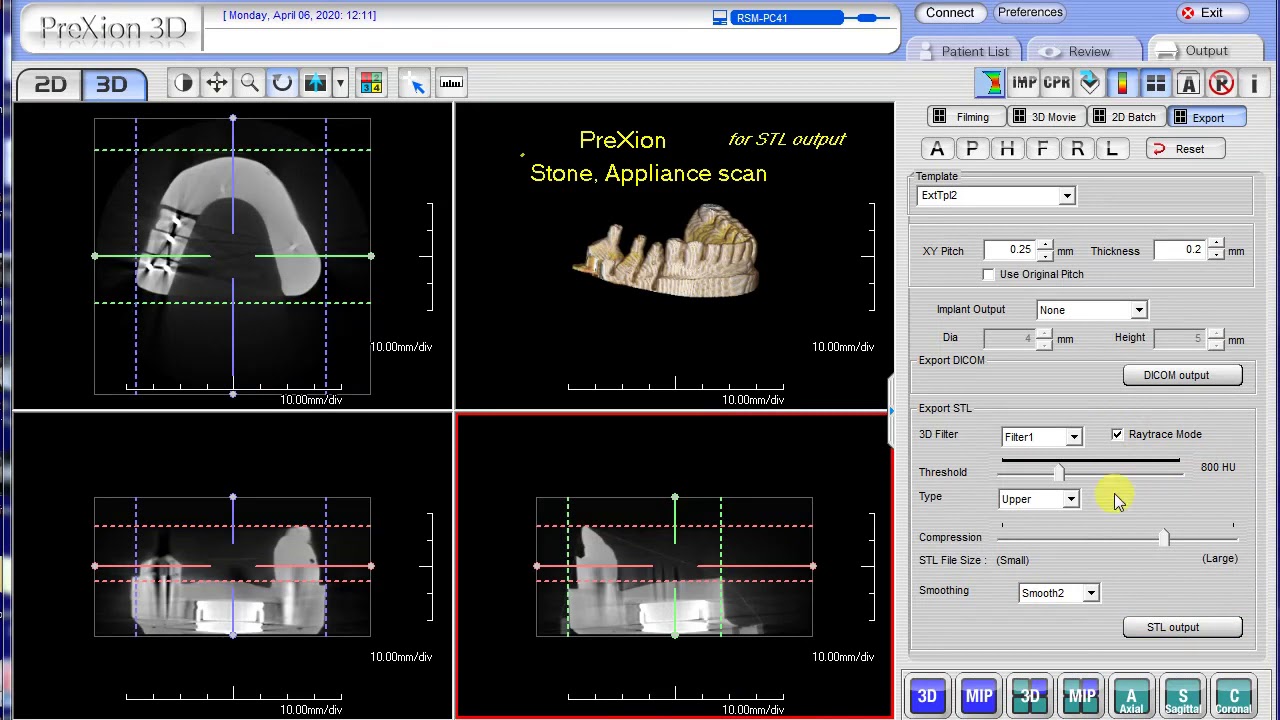Image resolution: width=1280 pixels, height=720 pixels.
Task: Show the Sagittal view
Action: 1183,696
